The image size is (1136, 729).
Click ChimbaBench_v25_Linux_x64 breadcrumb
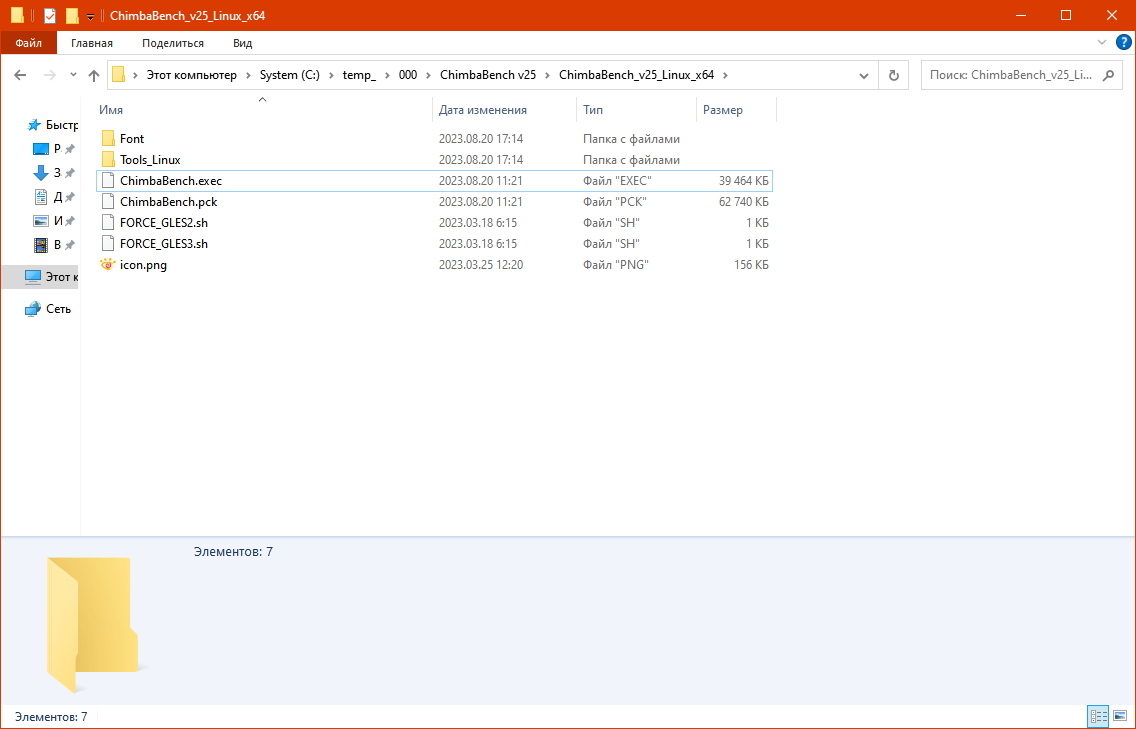pos(636,75)
